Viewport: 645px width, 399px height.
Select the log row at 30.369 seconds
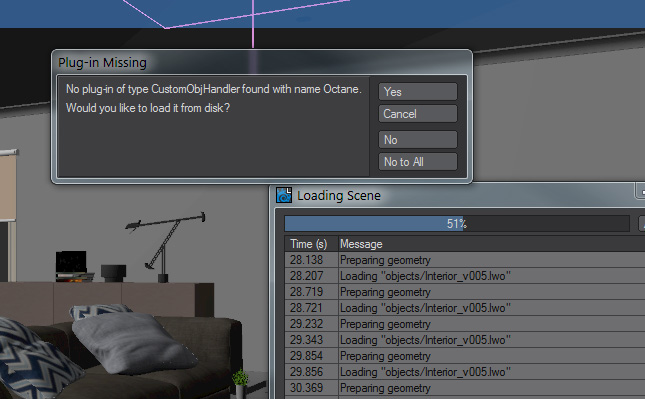coord(465,388)
